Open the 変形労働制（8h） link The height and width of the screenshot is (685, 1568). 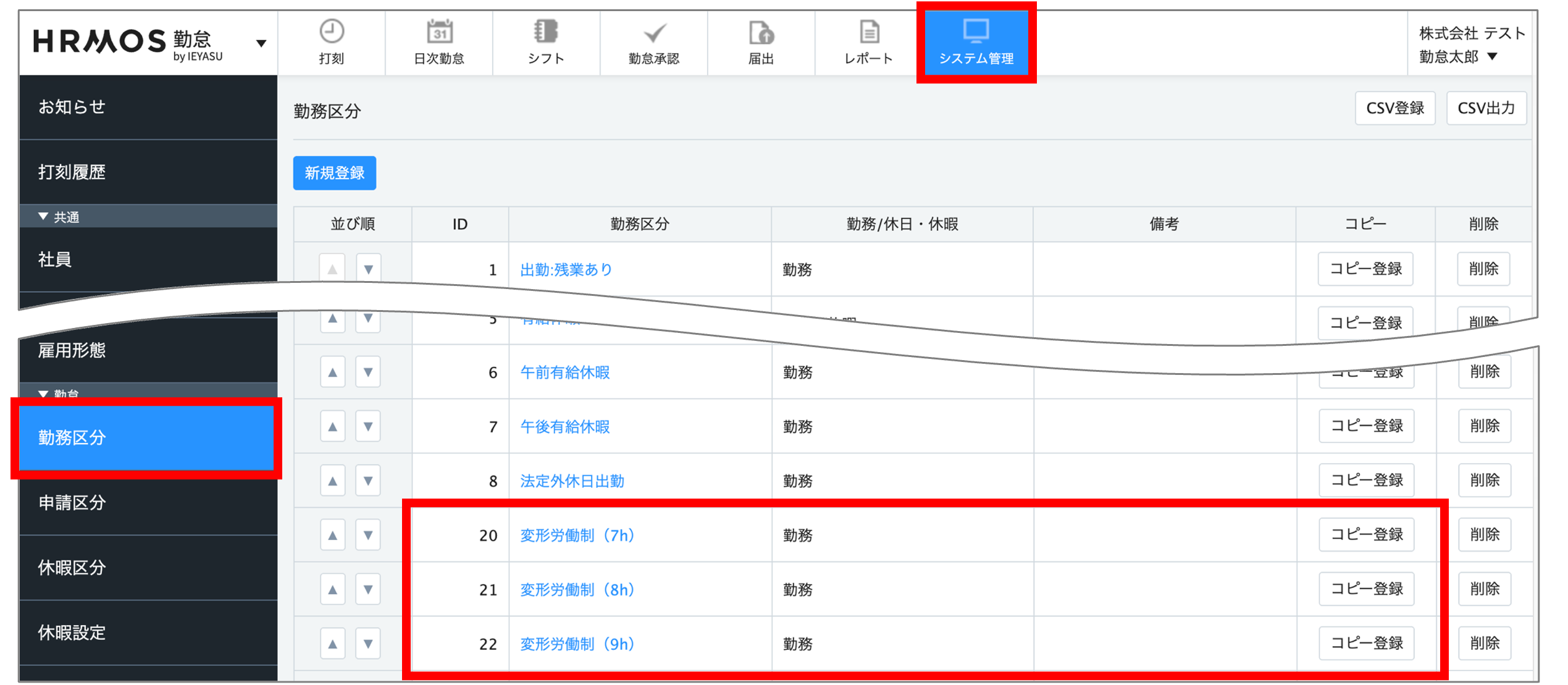click(x=577, y=590)
